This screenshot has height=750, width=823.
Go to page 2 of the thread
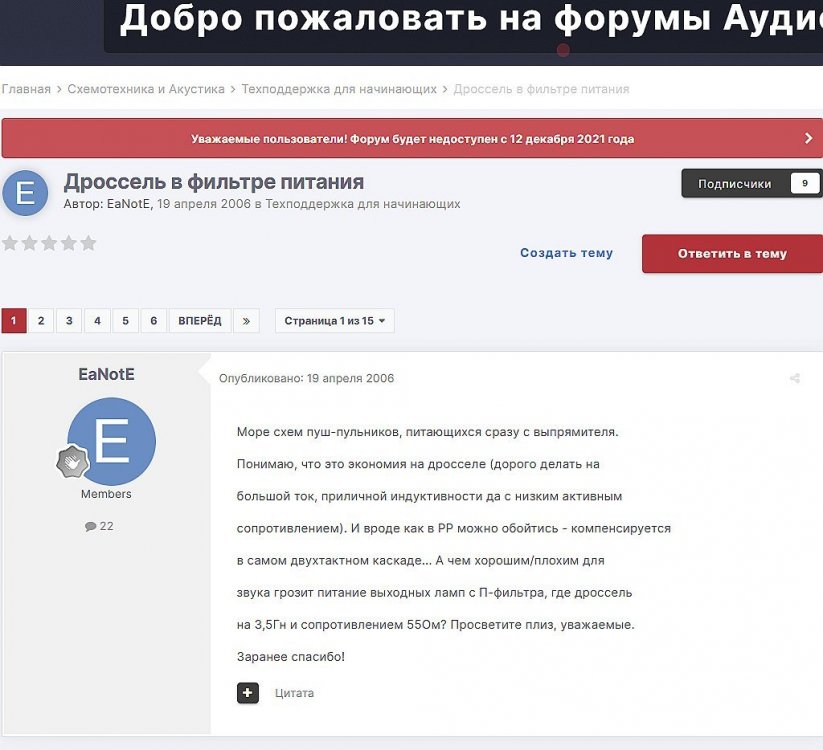pos(41,321)
